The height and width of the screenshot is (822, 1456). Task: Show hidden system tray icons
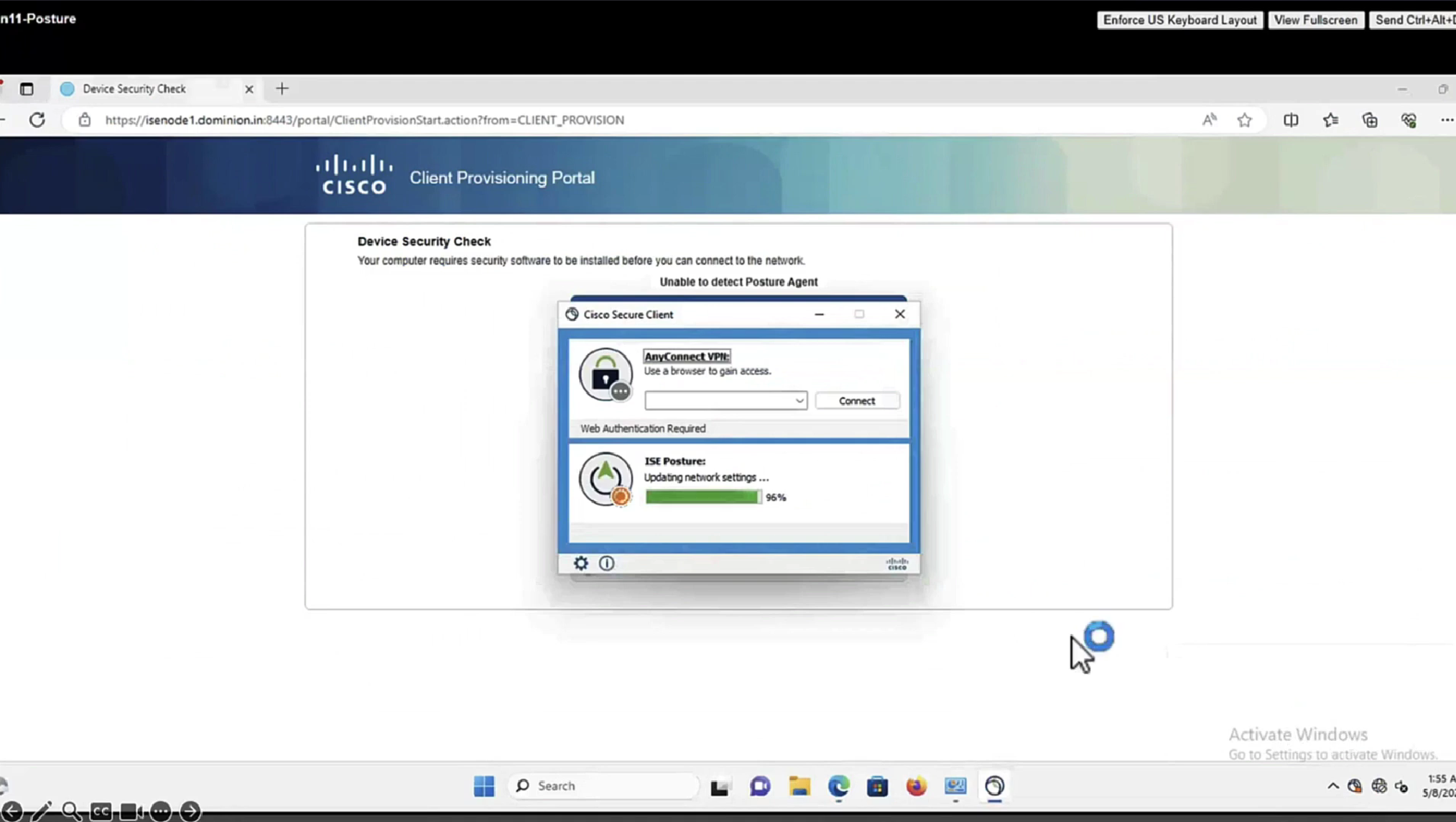pos(1333,786)
